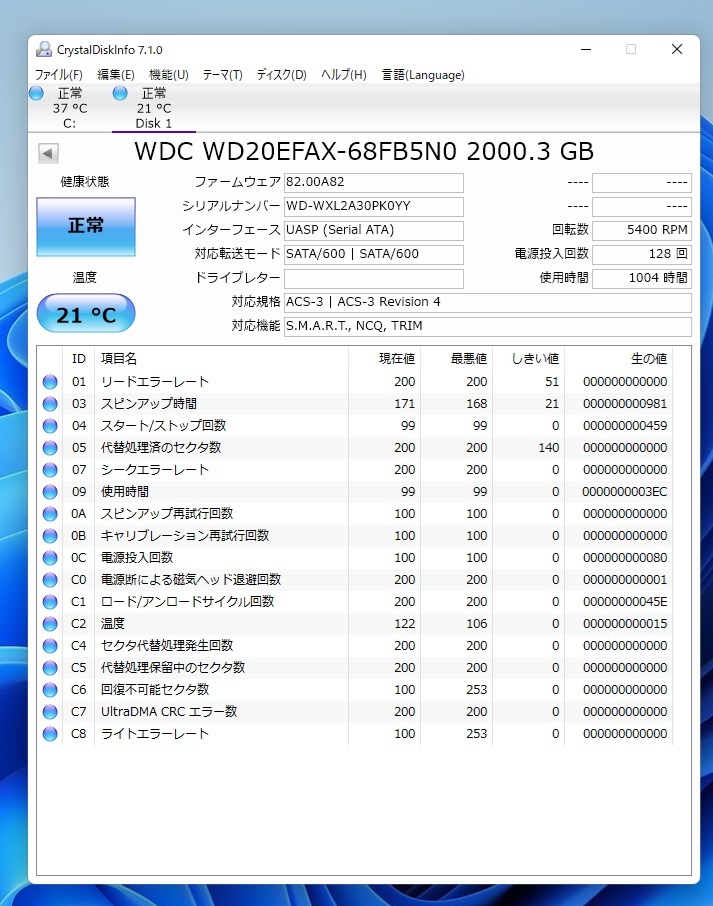The image size is (713, 906).
Task: Click raw value 0000000003EC in 使用時間 row
Action: point(625,492)
